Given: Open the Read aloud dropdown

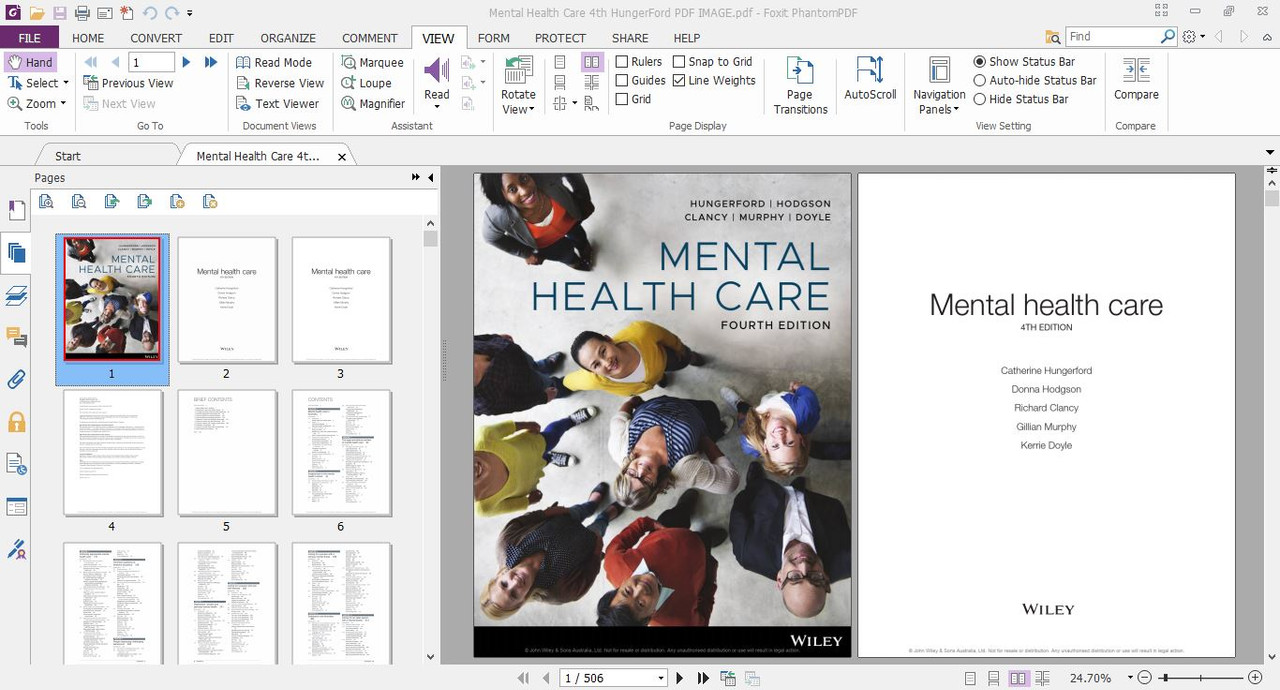Looking at the screenshot, I should (436, 108).
